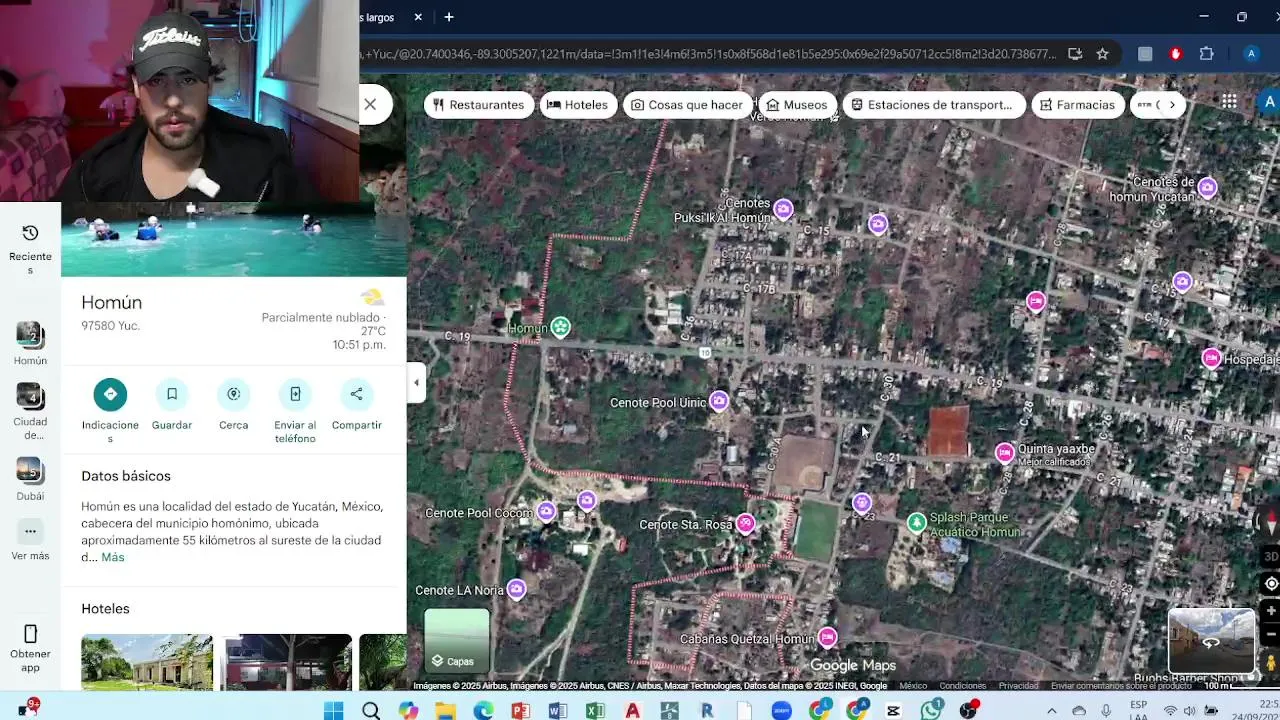Viewport: 1280px width, 720px height.
Task: Select the Splash Parque Acuático Homún pin
Action: 917,523
